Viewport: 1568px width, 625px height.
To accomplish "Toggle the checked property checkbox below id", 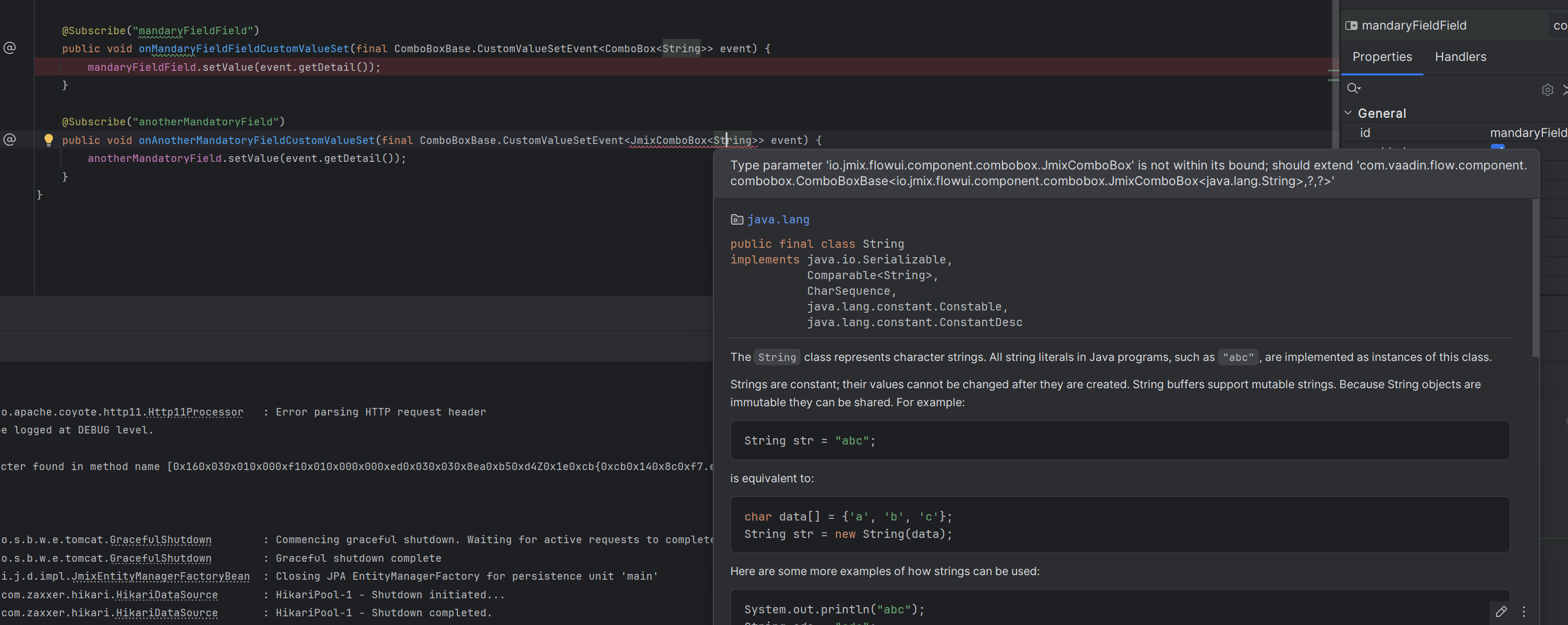I will point(1497,147).
